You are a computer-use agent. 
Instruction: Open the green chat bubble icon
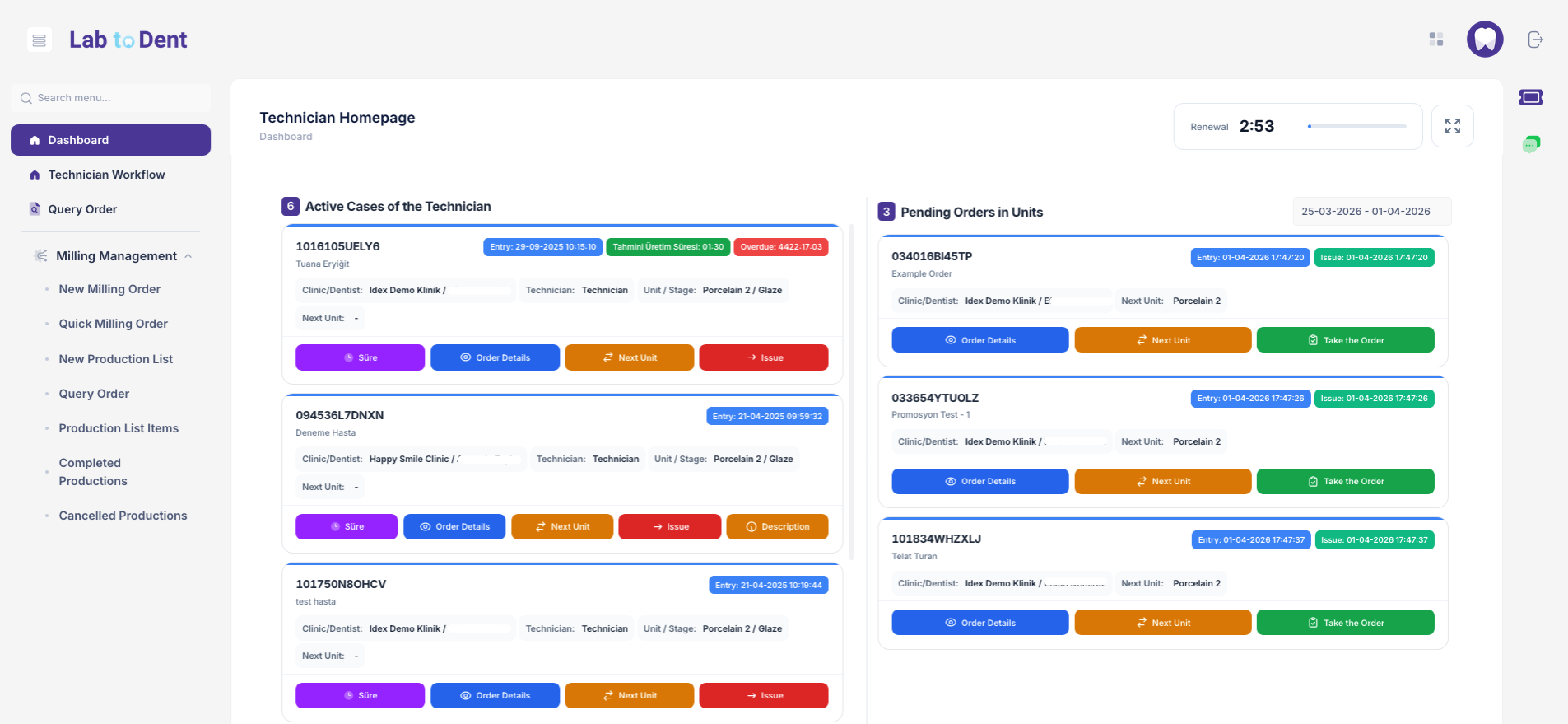click(1531, 144)
